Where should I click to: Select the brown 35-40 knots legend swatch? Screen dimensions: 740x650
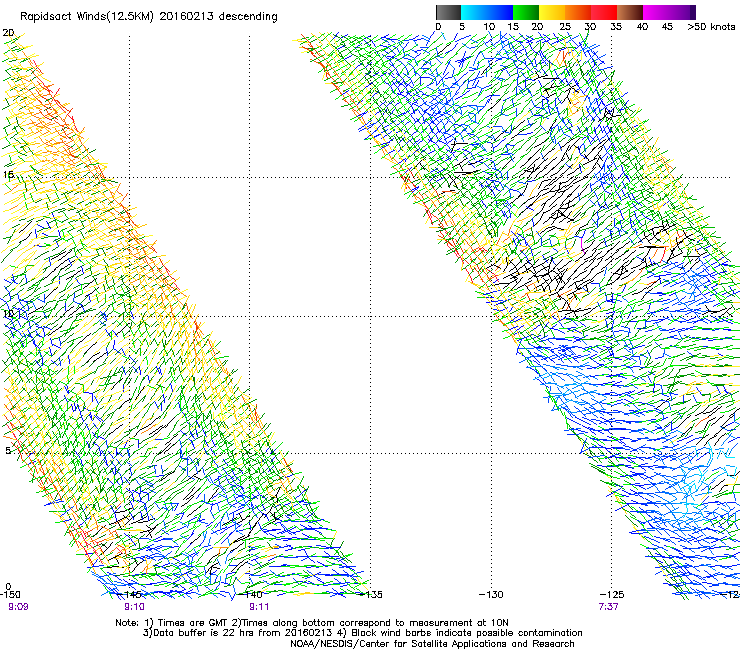630,12
